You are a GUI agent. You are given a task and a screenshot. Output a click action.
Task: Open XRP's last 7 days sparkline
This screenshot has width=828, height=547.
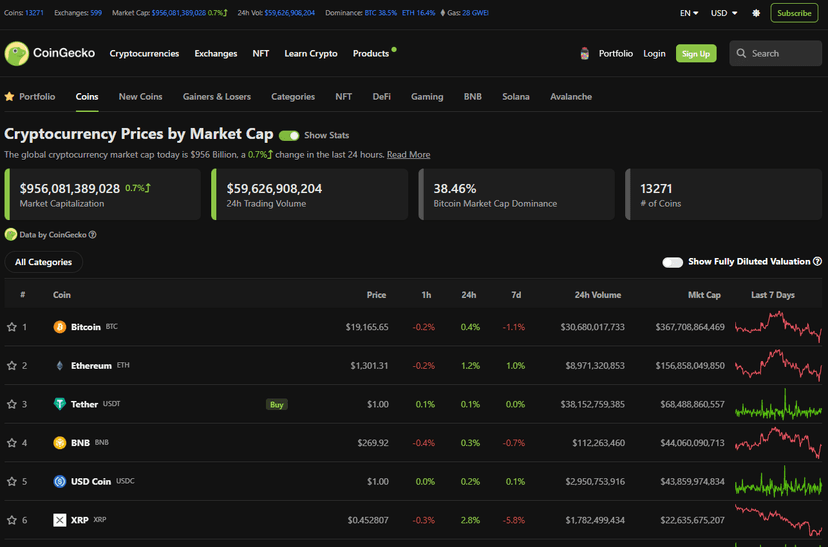[778, 520]
